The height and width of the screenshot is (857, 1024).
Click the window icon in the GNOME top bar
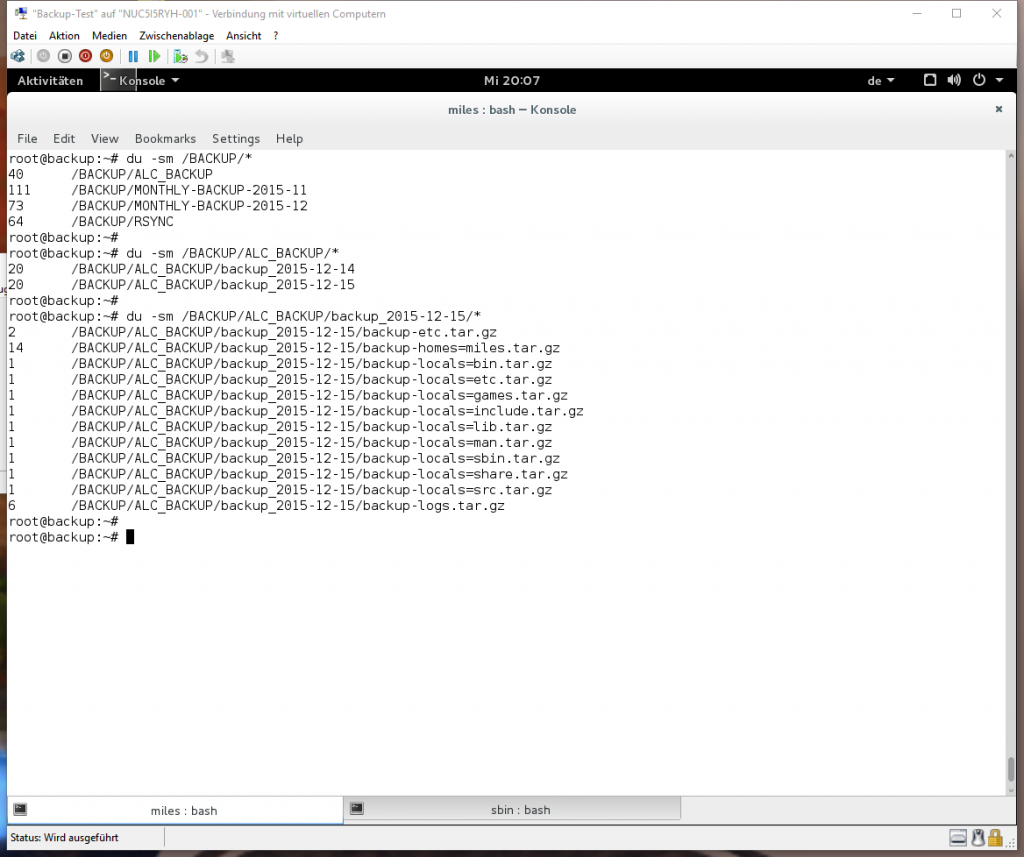930,80
